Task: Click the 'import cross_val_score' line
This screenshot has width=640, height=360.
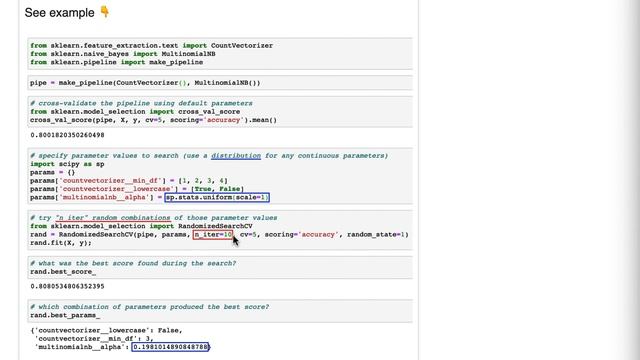Action: (x=135, y=112)
